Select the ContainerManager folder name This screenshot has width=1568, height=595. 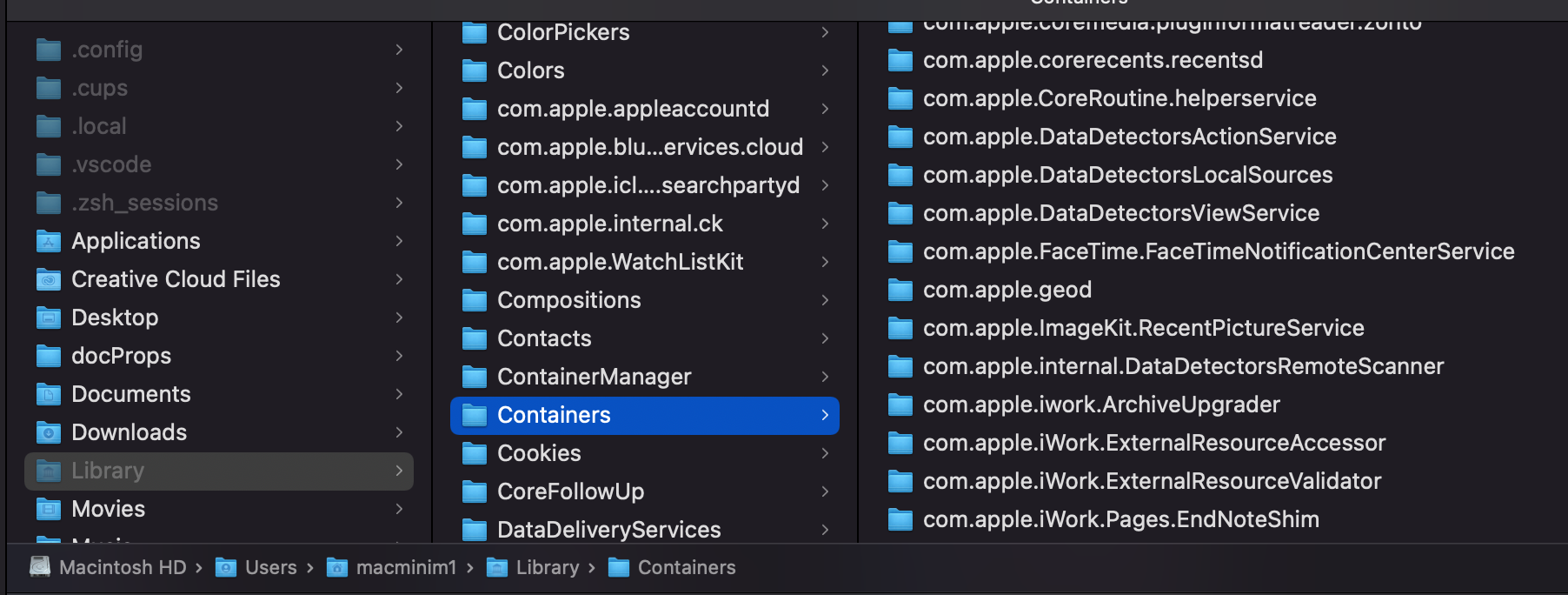594,377
